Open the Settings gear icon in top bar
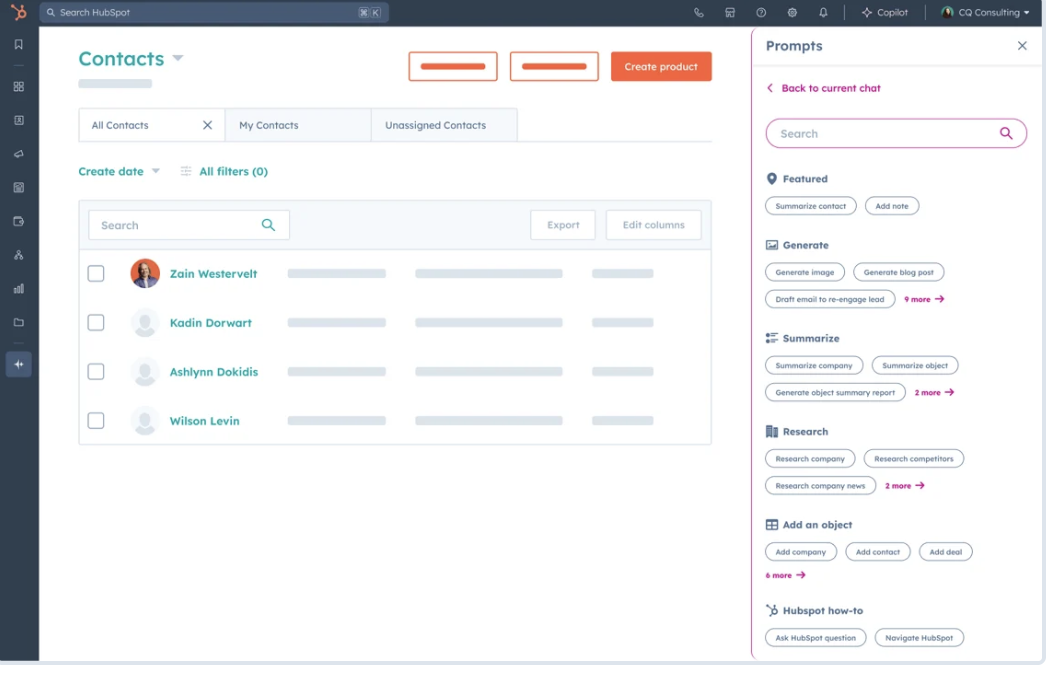This screenshot has height=674, width=1050. [793, 13]
